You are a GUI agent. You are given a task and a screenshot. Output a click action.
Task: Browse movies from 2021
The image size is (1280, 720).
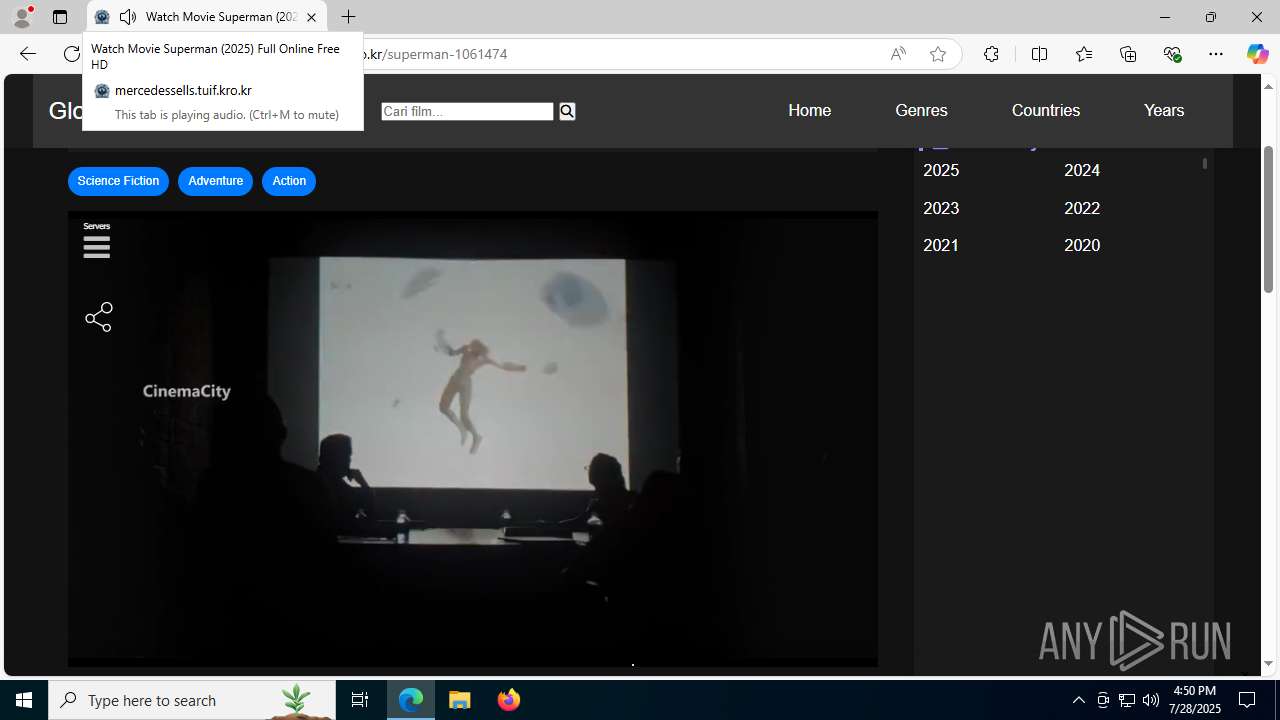click(941, 245)
